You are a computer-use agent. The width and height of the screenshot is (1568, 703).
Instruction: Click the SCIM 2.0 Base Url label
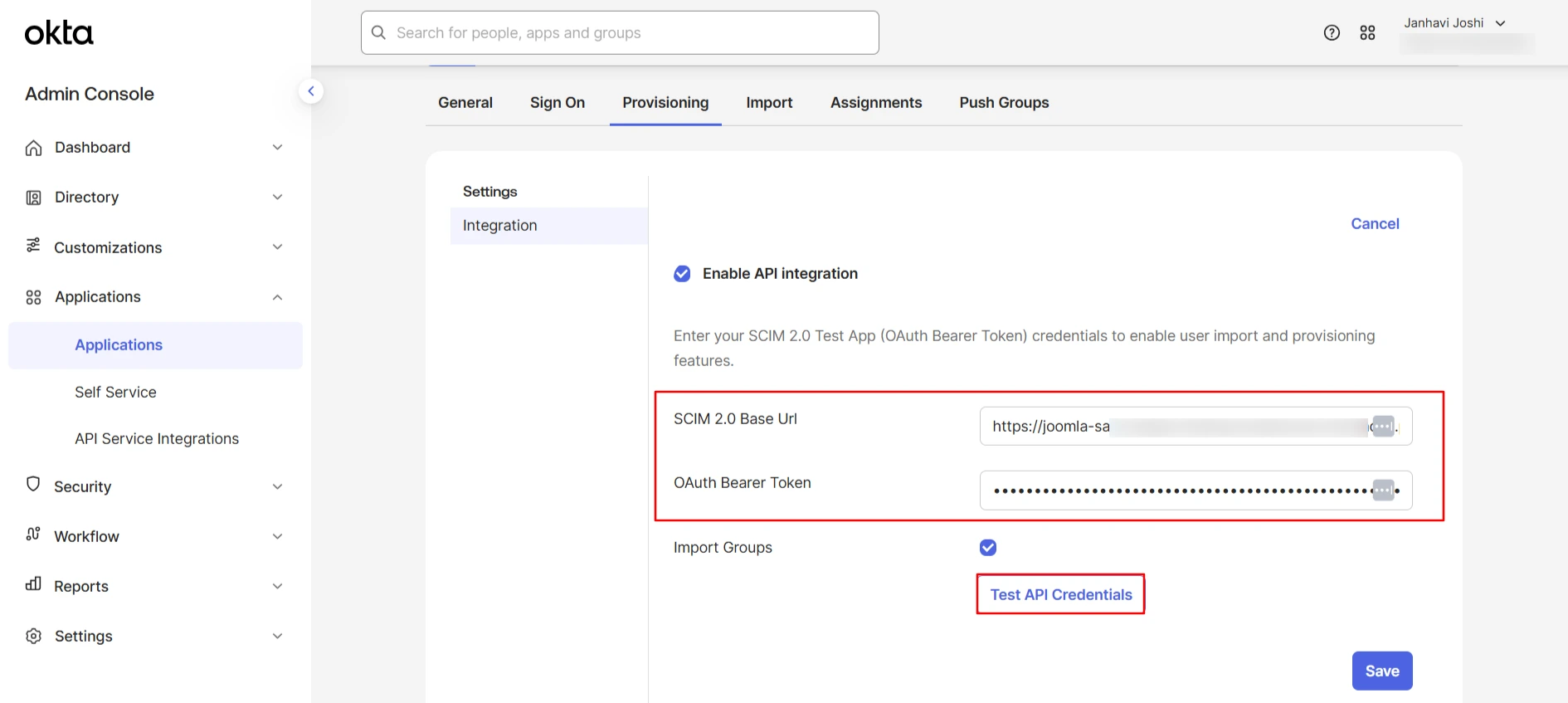point(735,419)
